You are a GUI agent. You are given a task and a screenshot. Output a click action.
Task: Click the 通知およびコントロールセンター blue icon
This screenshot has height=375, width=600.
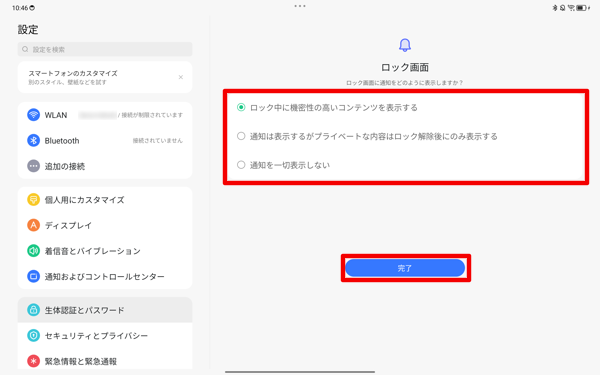point(33,276)
